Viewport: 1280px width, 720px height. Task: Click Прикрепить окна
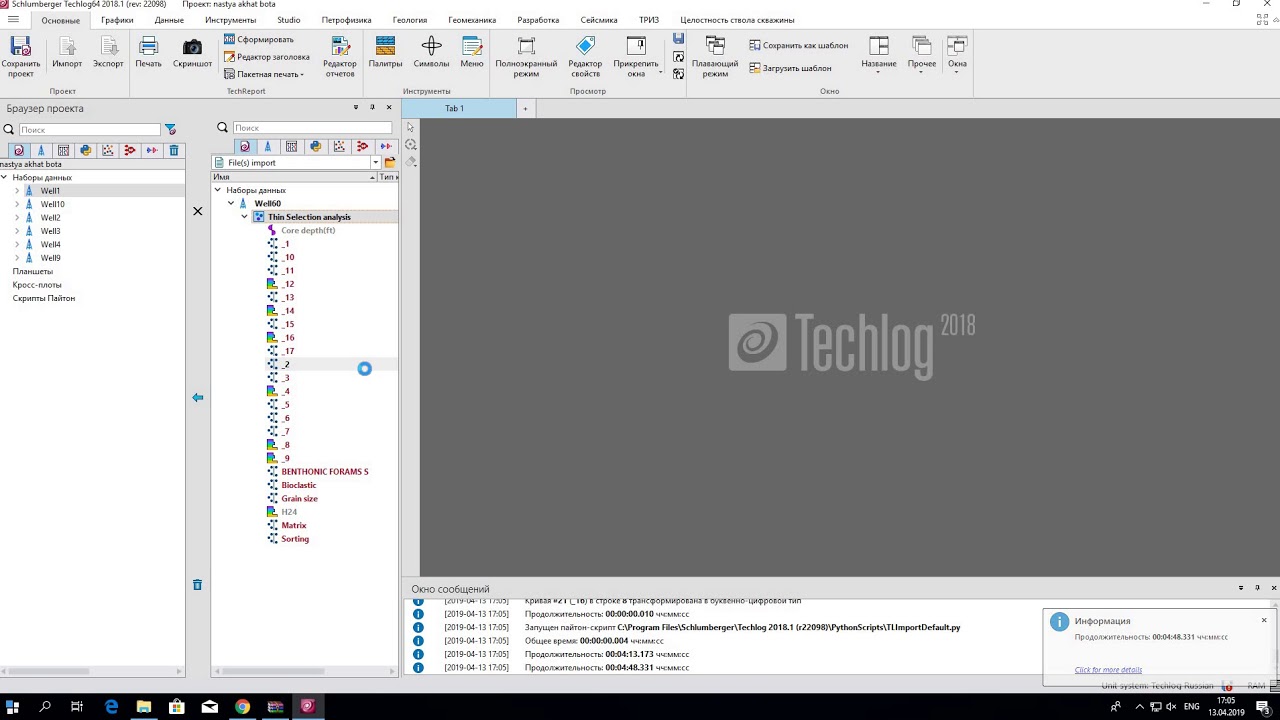[x=636, y=57]
